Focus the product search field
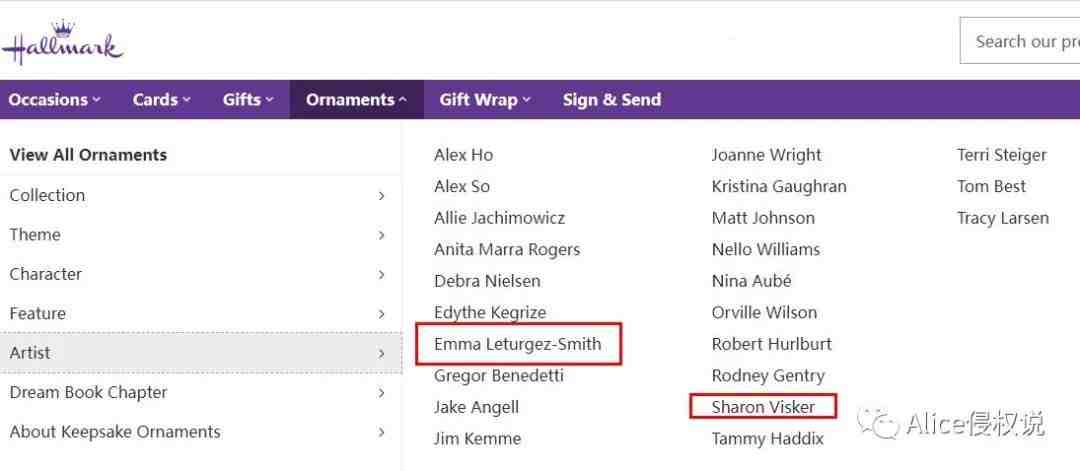Viewport: 1080px width, 471px height. click(1019, 42)
